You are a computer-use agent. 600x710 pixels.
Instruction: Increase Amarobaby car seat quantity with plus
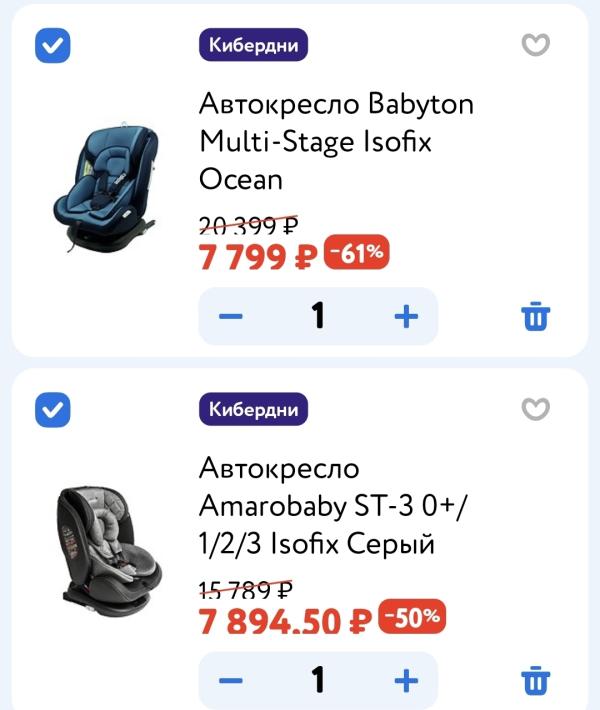(406, 681)
